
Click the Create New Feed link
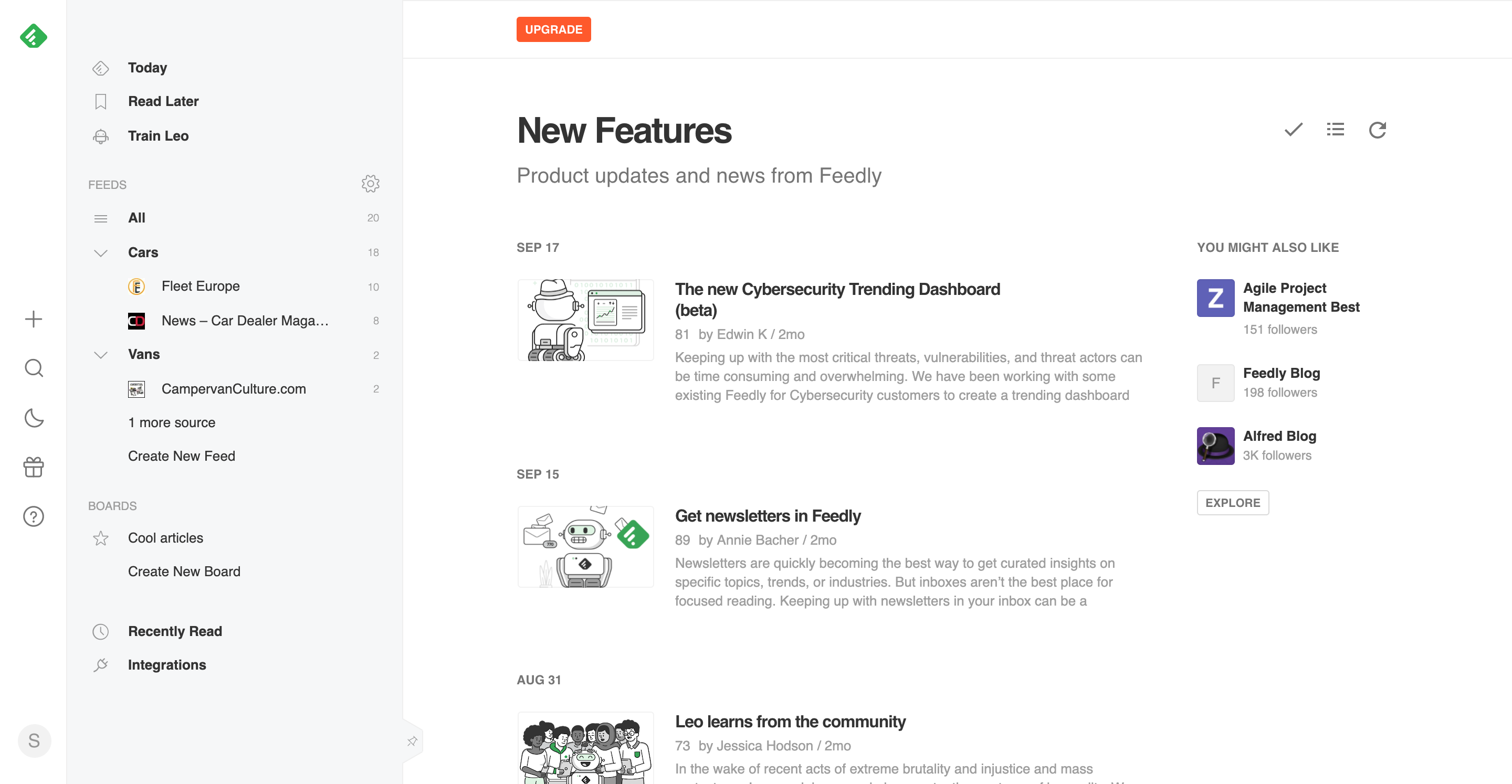[182, 456]
